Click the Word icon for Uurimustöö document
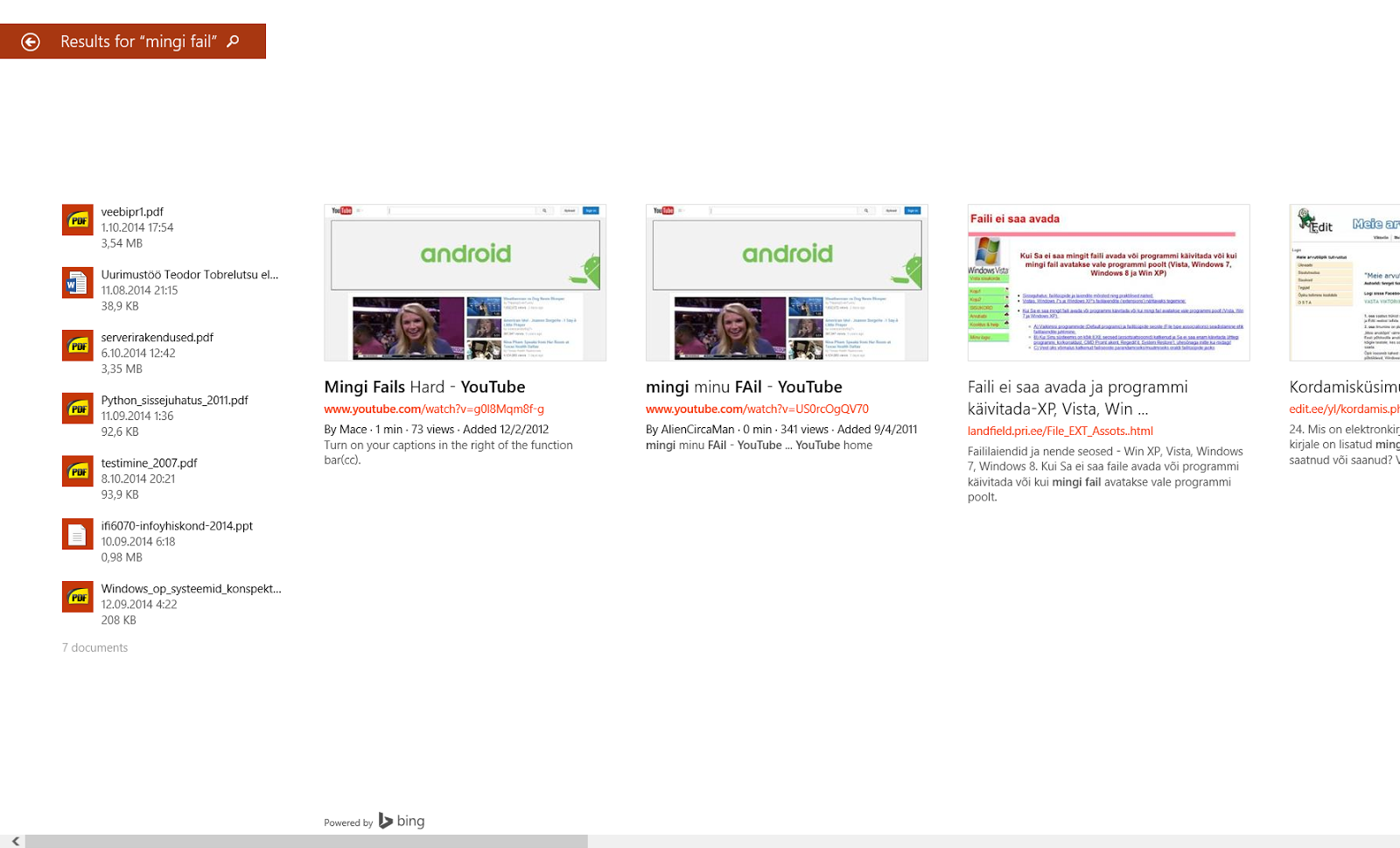The height and width of the screenshot is (848, 1400). coord(78,283)
